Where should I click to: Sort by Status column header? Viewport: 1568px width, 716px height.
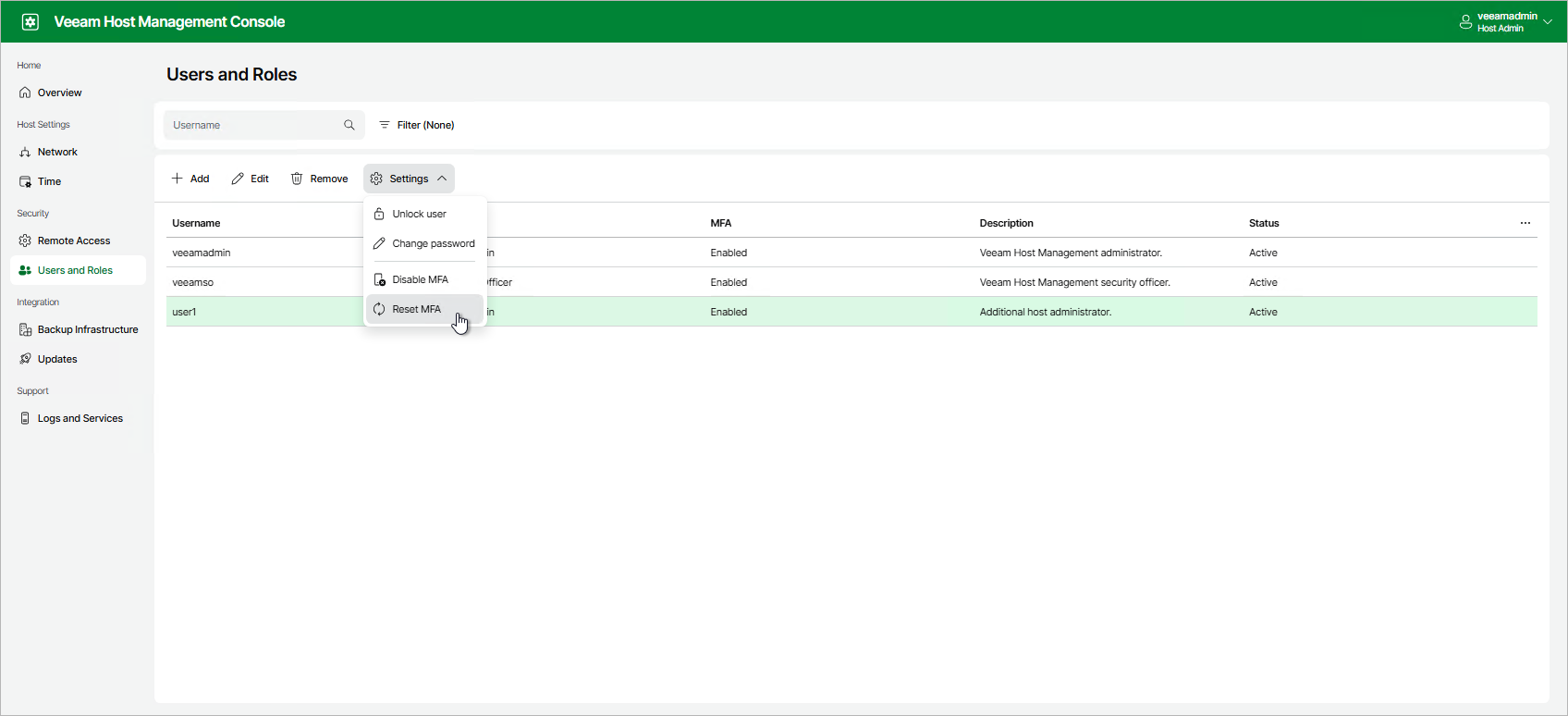[1264, 223]
